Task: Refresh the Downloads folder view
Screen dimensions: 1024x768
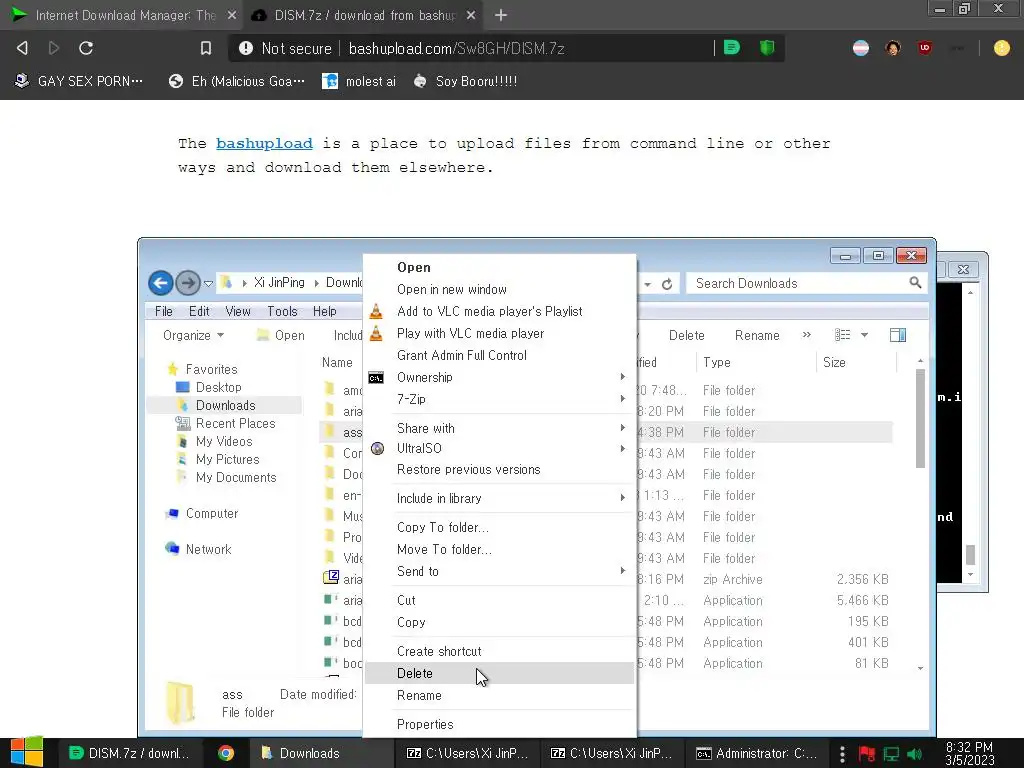Action: [x=667, y=284]
